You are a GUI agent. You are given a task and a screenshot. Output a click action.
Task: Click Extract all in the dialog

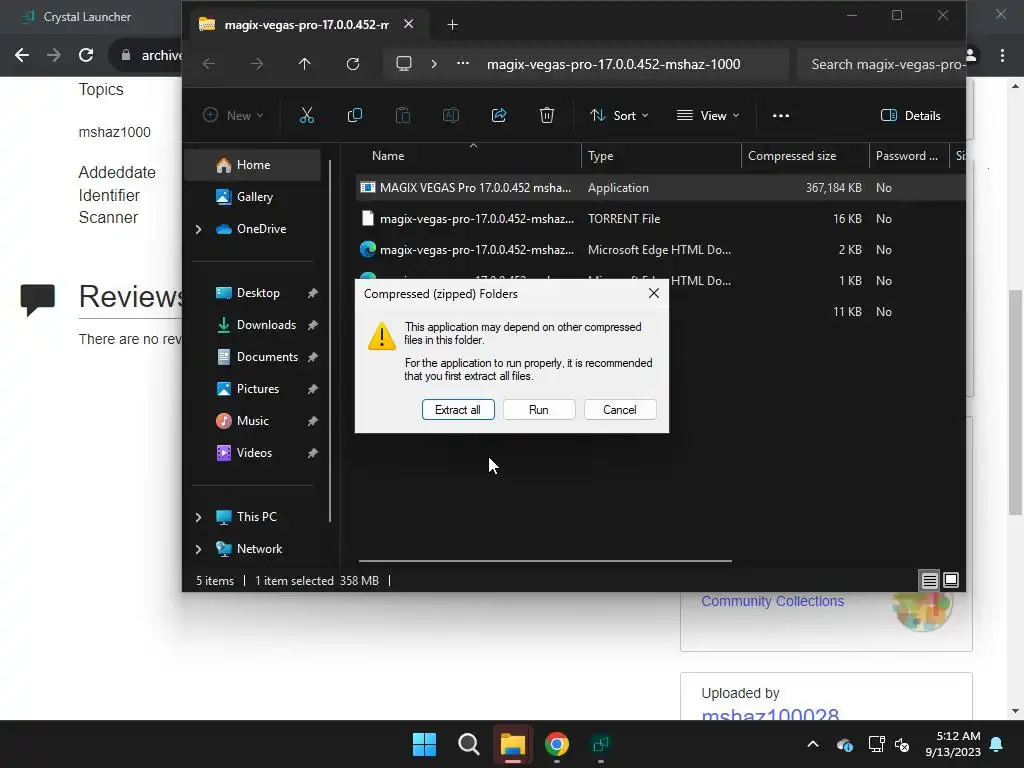(458, 409)
